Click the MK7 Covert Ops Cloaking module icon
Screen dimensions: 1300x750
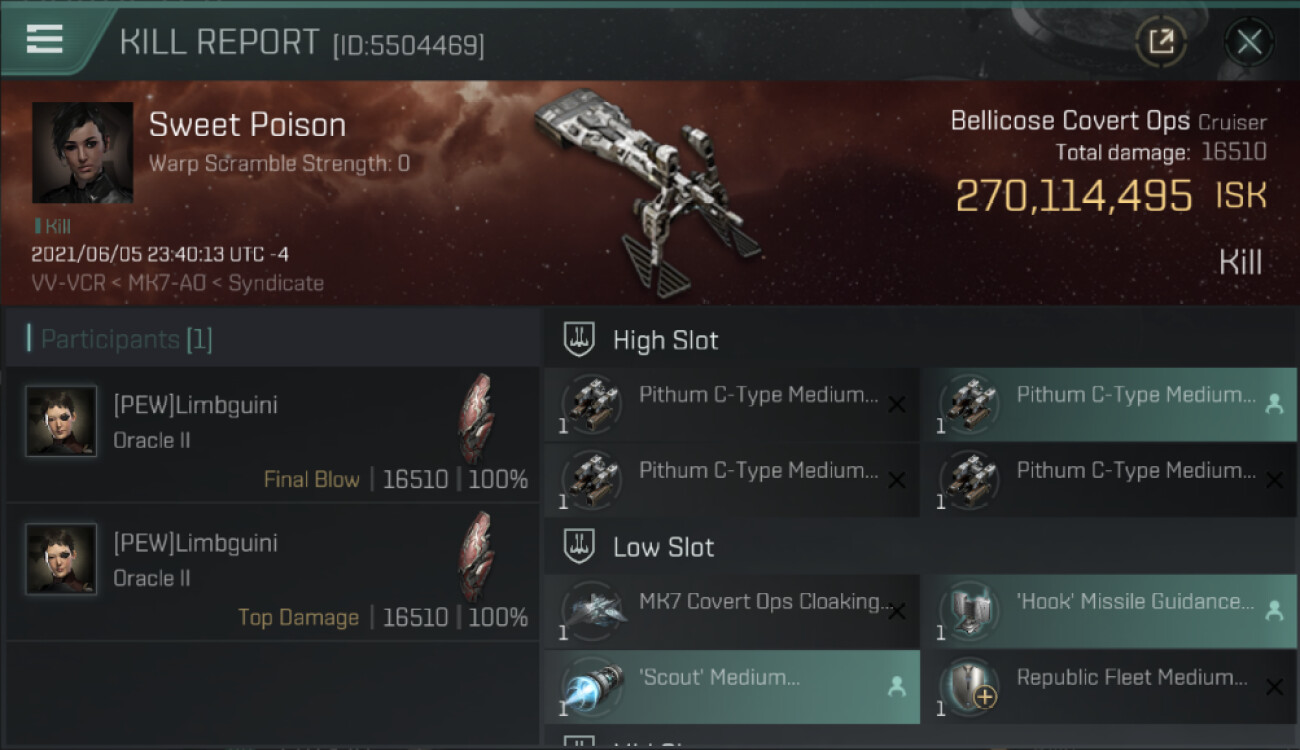(591, 612)
